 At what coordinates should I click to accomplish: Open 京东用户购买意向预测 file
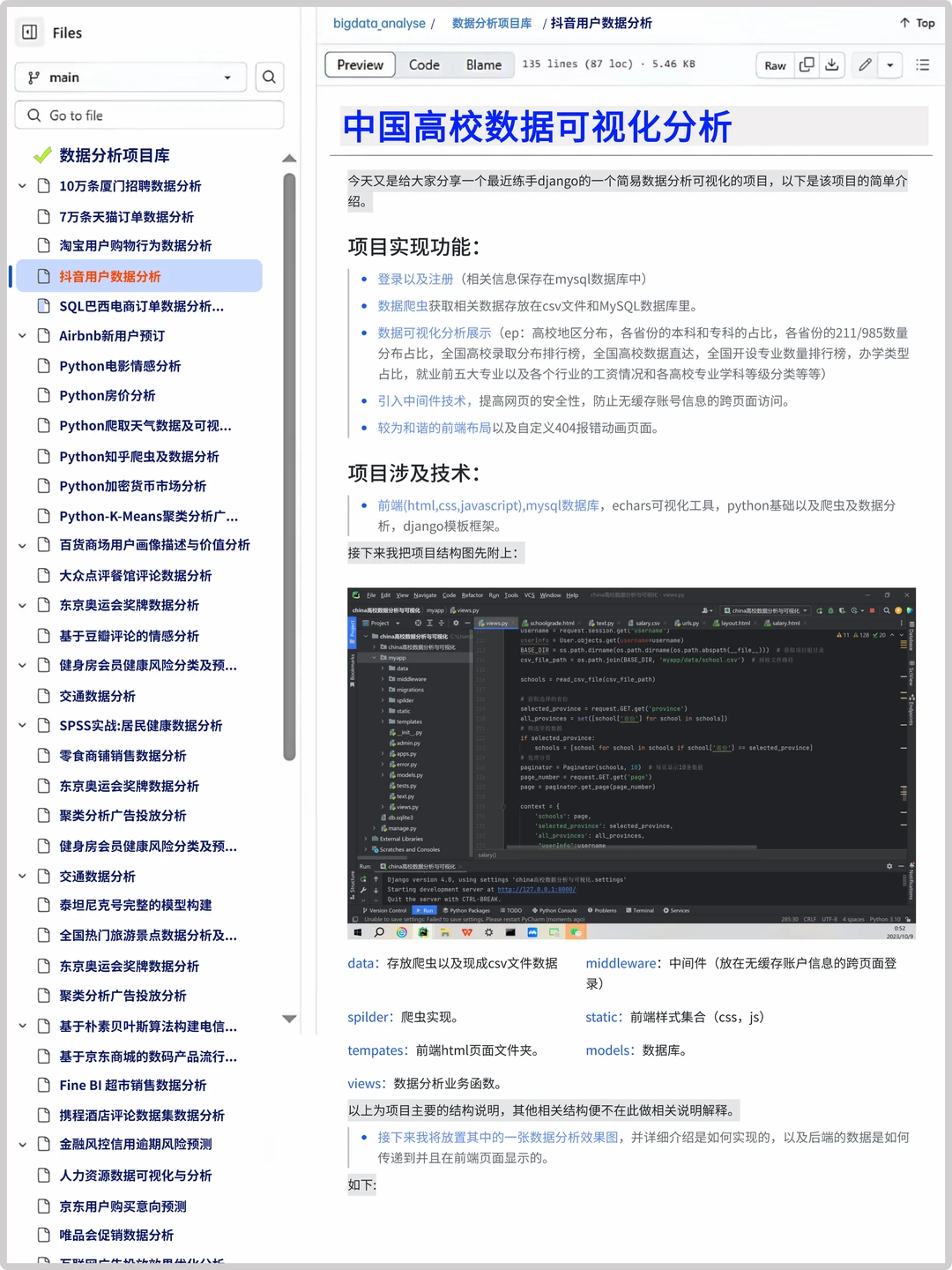click(123, 1206)
